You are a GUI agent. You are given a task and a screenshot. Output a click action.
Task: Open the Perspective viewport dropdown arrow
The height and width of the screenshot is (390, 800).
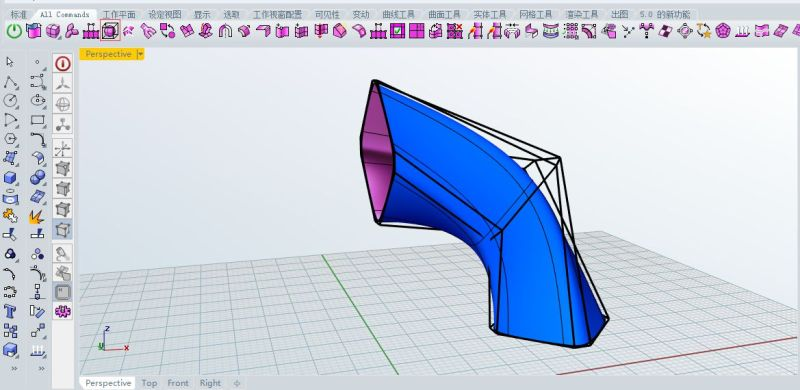pyautogui.click(x=140, y=54)
